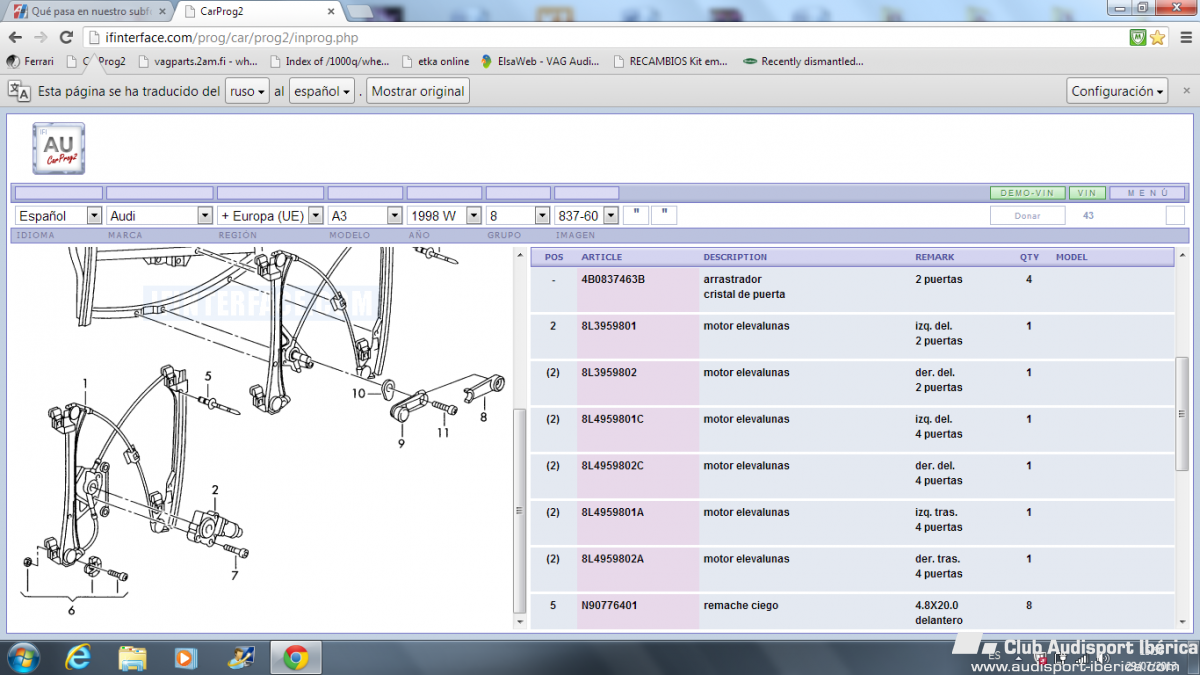Open the Grupo dropdown showing 8
Image resolution: width=1200 pixels, height=675 pixels.
point(518,215)
